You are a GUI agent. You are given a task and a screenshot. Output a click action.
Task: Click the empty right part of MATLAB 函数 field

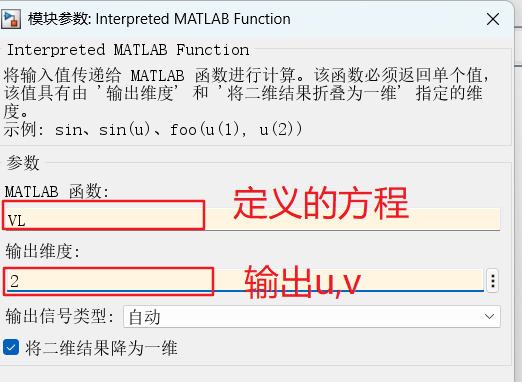(x=352, y=219)
